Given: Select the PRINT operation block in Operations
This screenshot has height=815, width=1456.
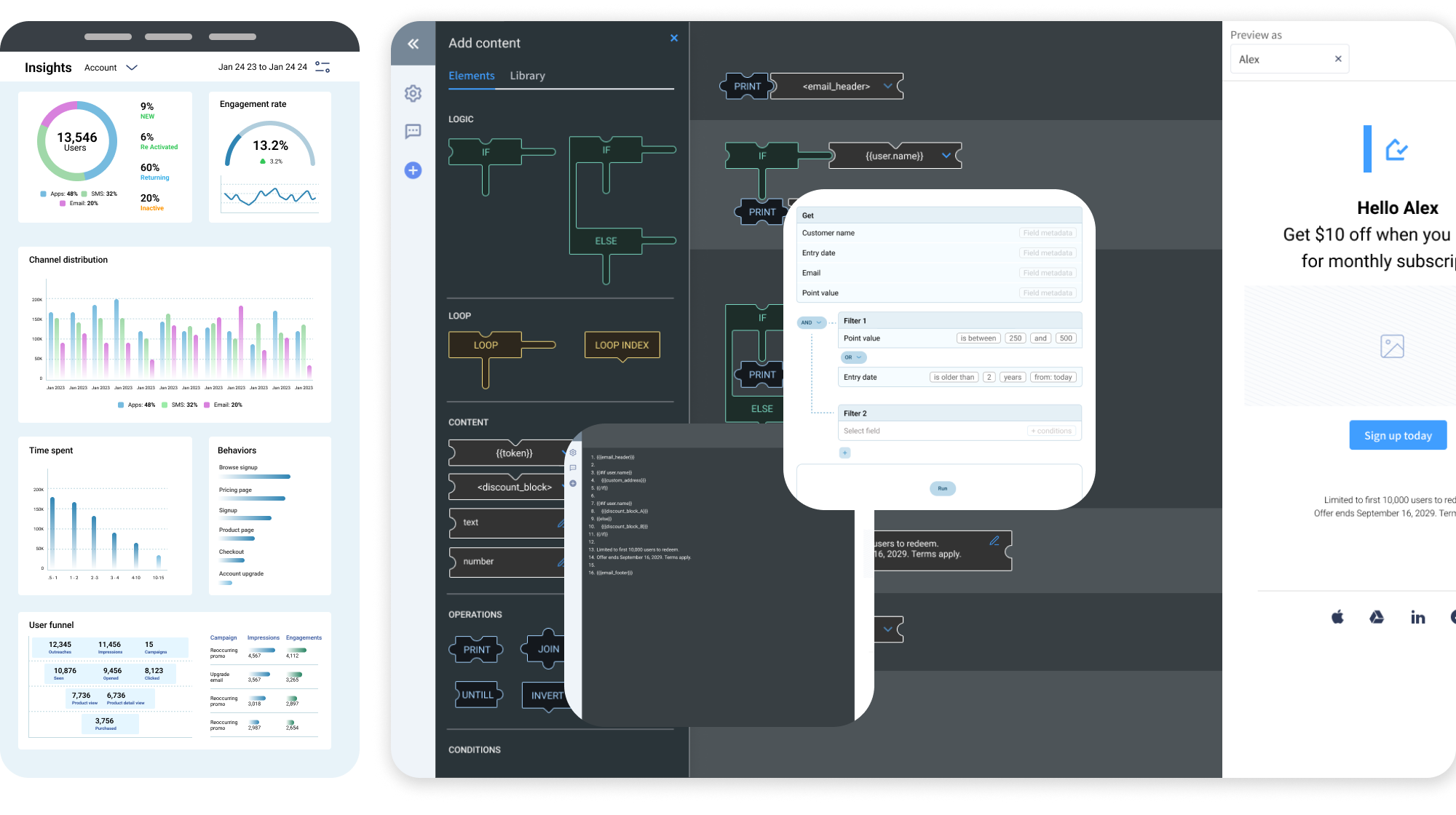Looking at the screenshot, I should click(x=477, y=649).
